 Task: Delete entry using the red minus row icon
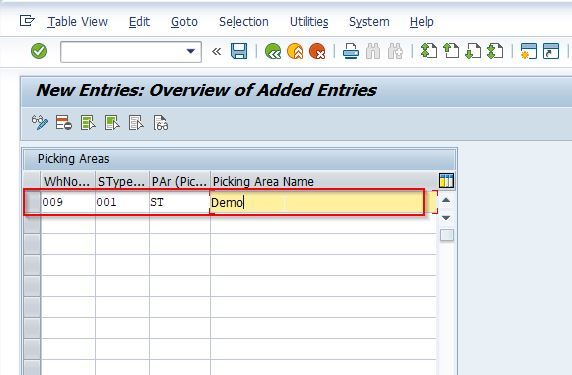click(63, 123)
